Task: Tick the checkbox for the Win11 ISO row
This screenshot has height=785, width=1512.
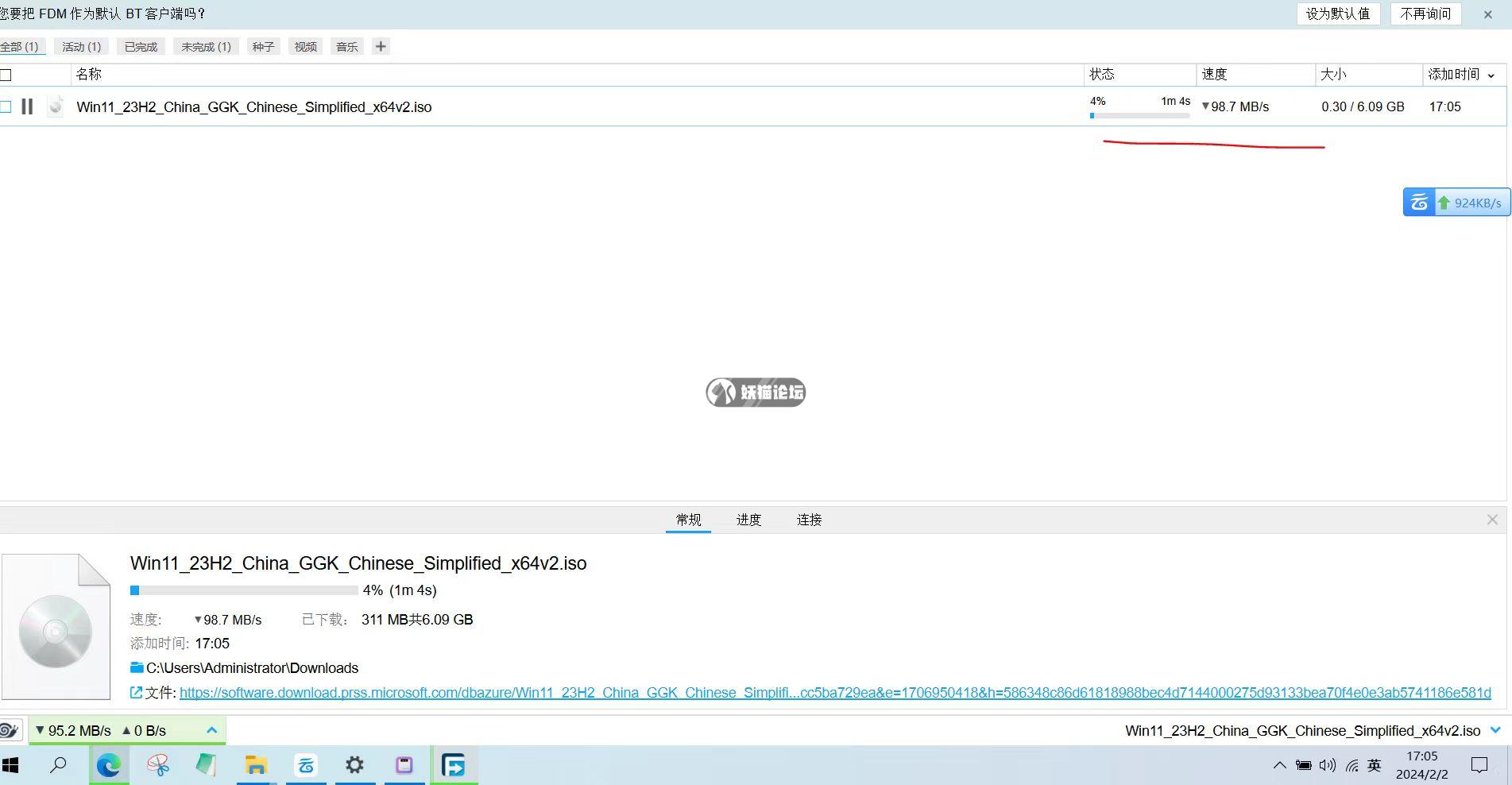Action: 6,106
